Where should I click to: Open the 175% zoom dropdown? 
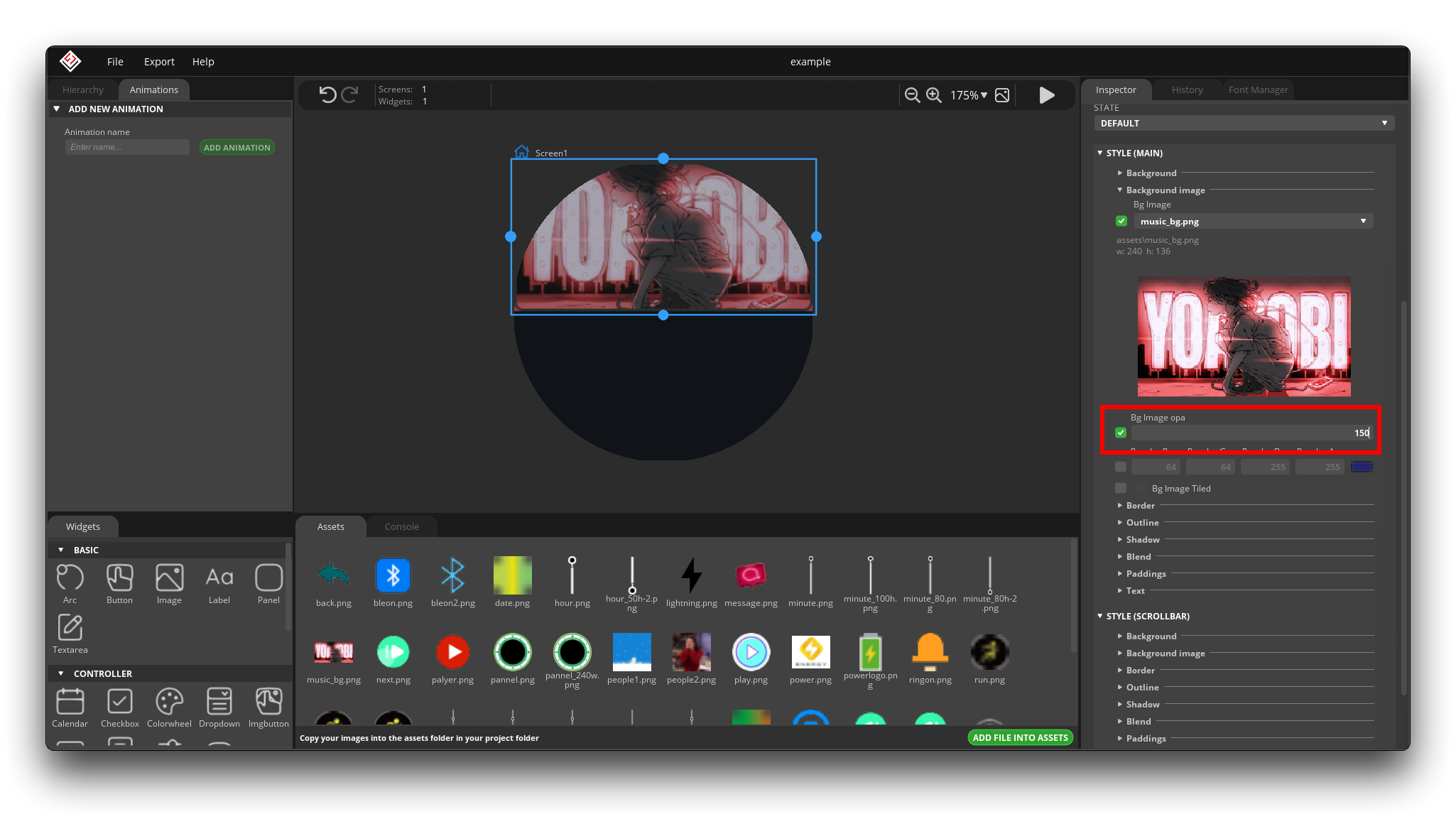point(969,95)
